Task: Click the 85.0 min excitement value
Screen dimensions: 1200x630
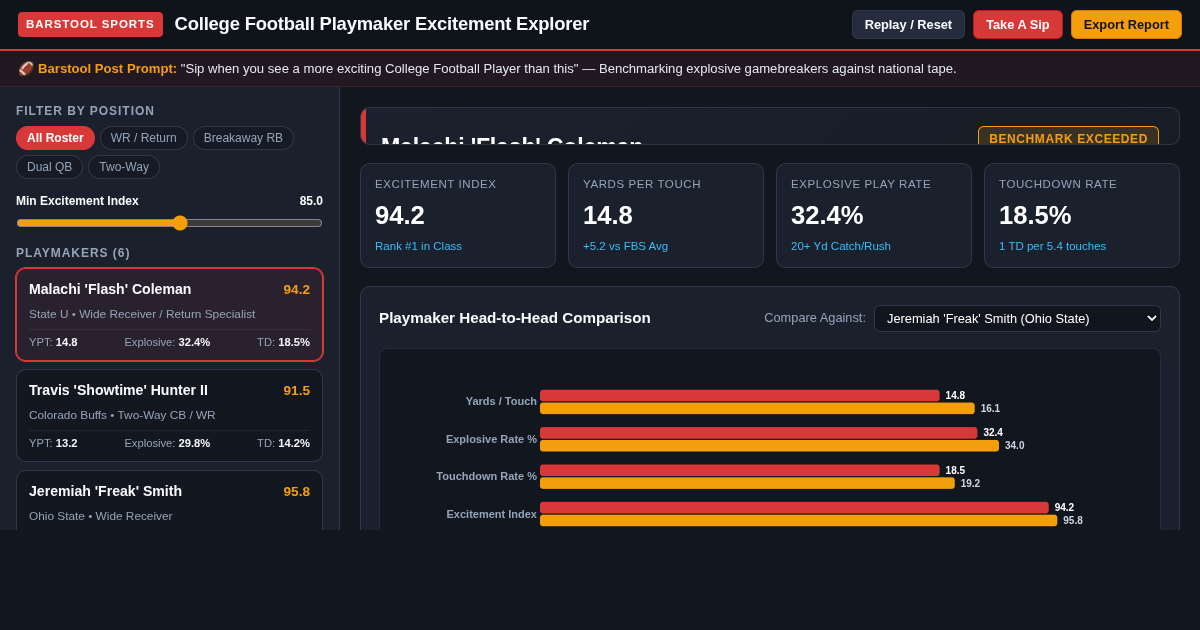Action: [x=311, y=201]
